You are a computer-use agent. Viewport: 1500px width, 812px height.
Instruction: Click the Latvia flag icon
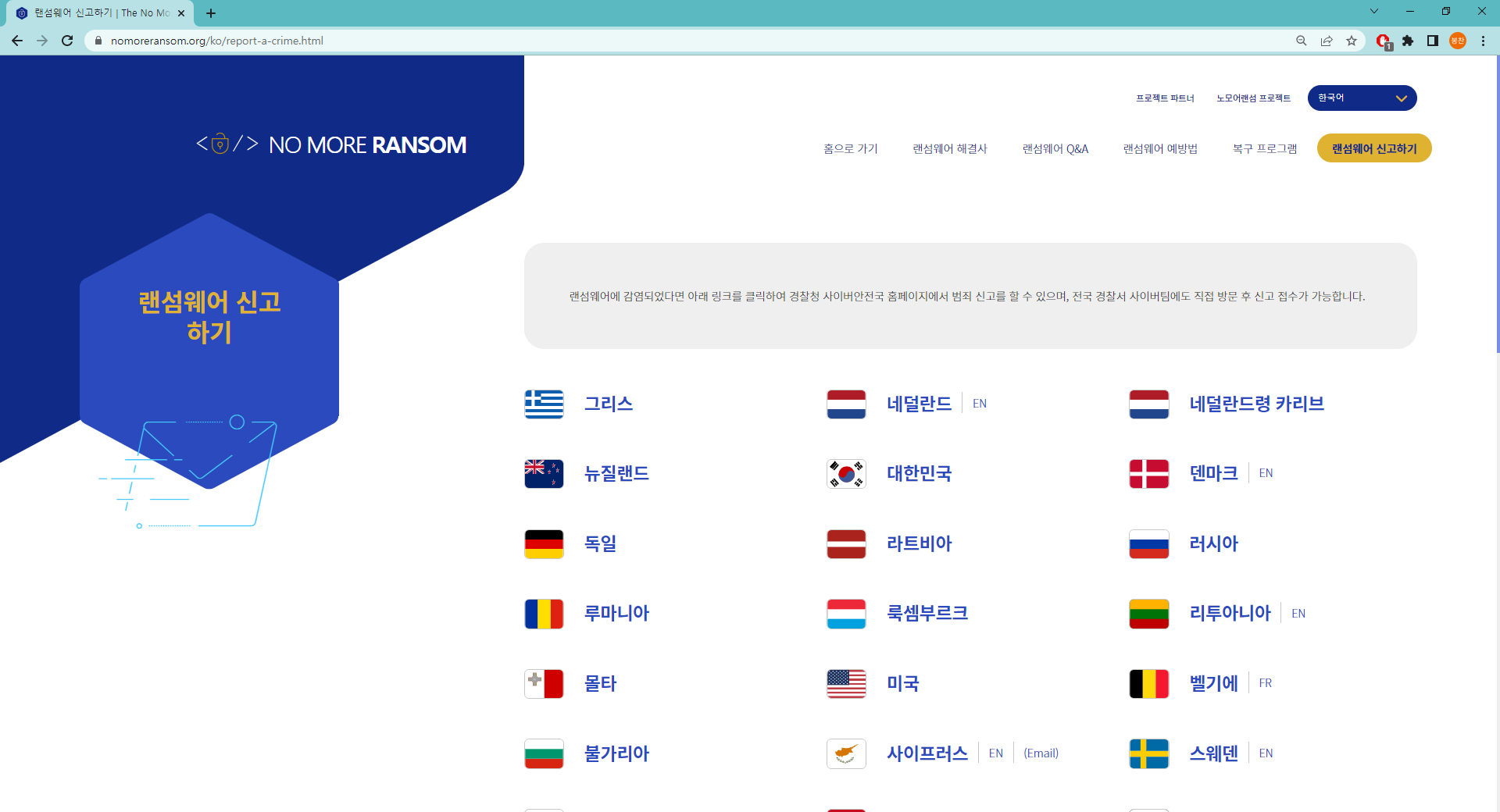[x=846, y=543]
